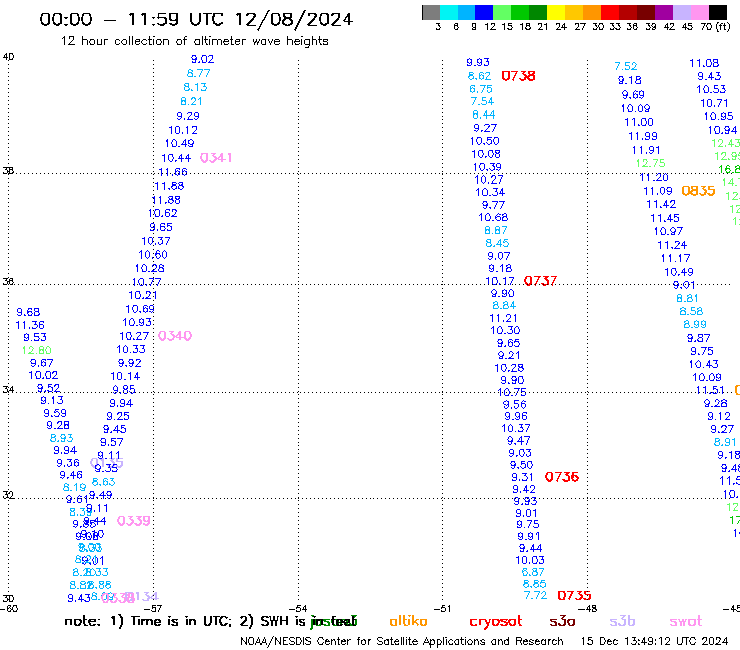Click the 11.36 wave height value
The image size is (740, 650).
(x=30, y=325)
